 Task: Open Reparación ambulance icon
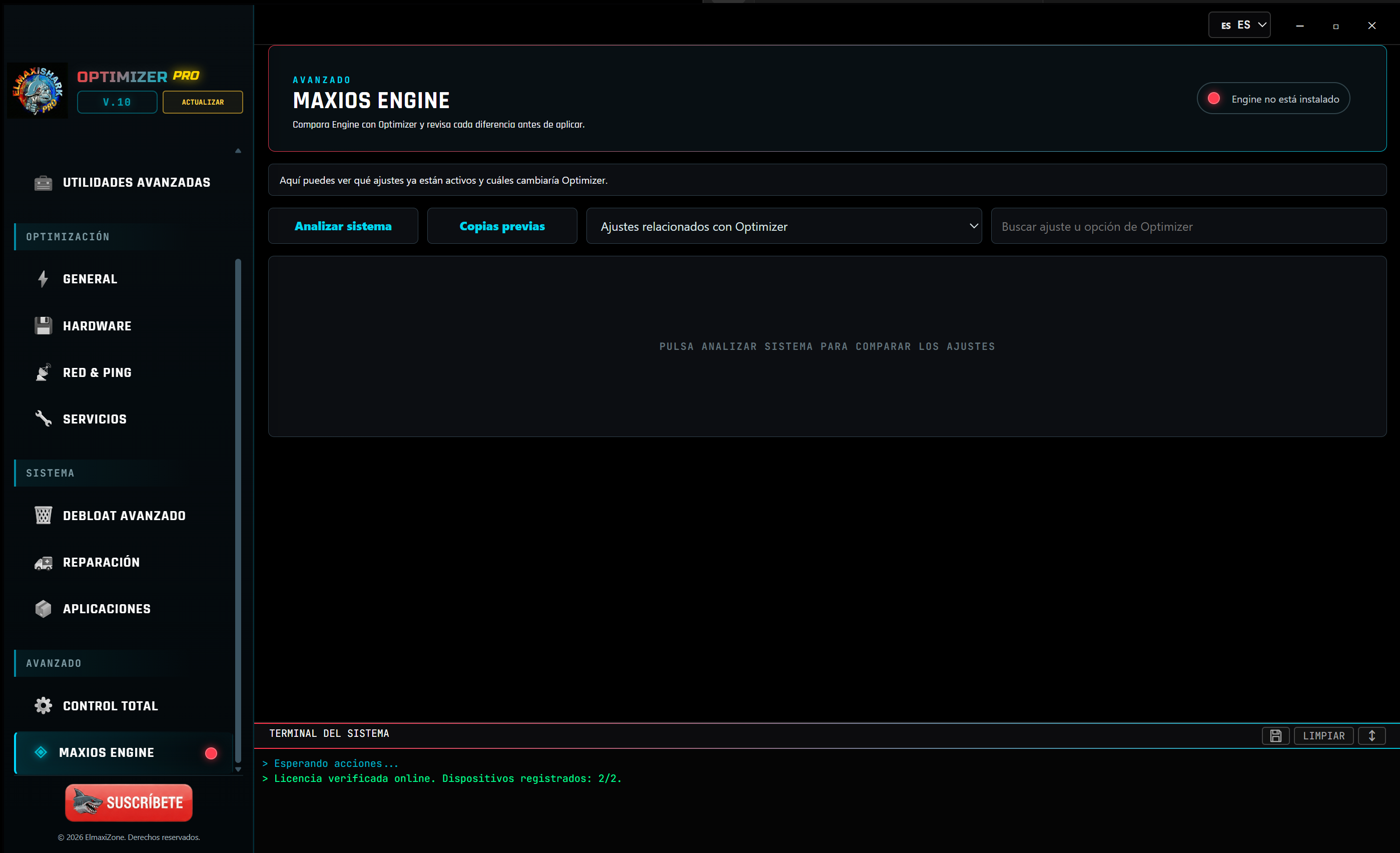point(43,562)
